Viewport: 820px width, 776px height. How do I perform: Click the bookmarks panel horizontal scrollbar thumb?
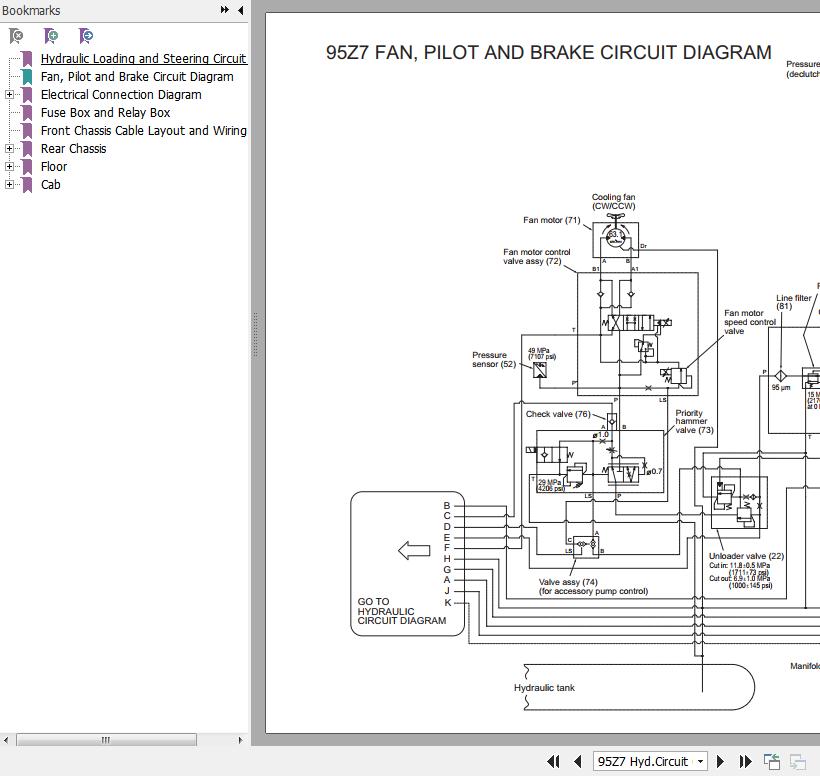(106, 740)
